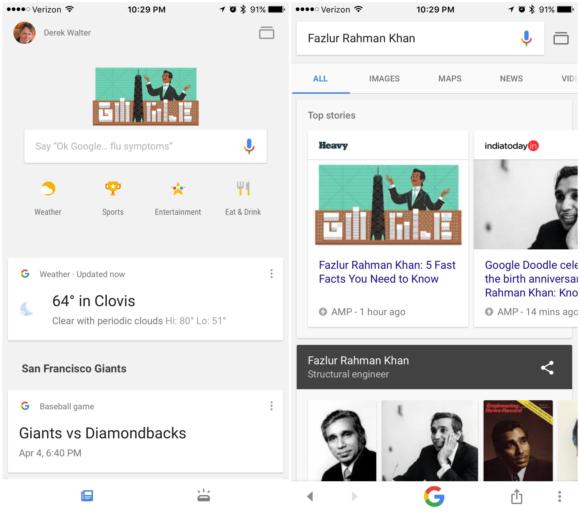Tap microphone in results search bar

click(x=526, y=38)
